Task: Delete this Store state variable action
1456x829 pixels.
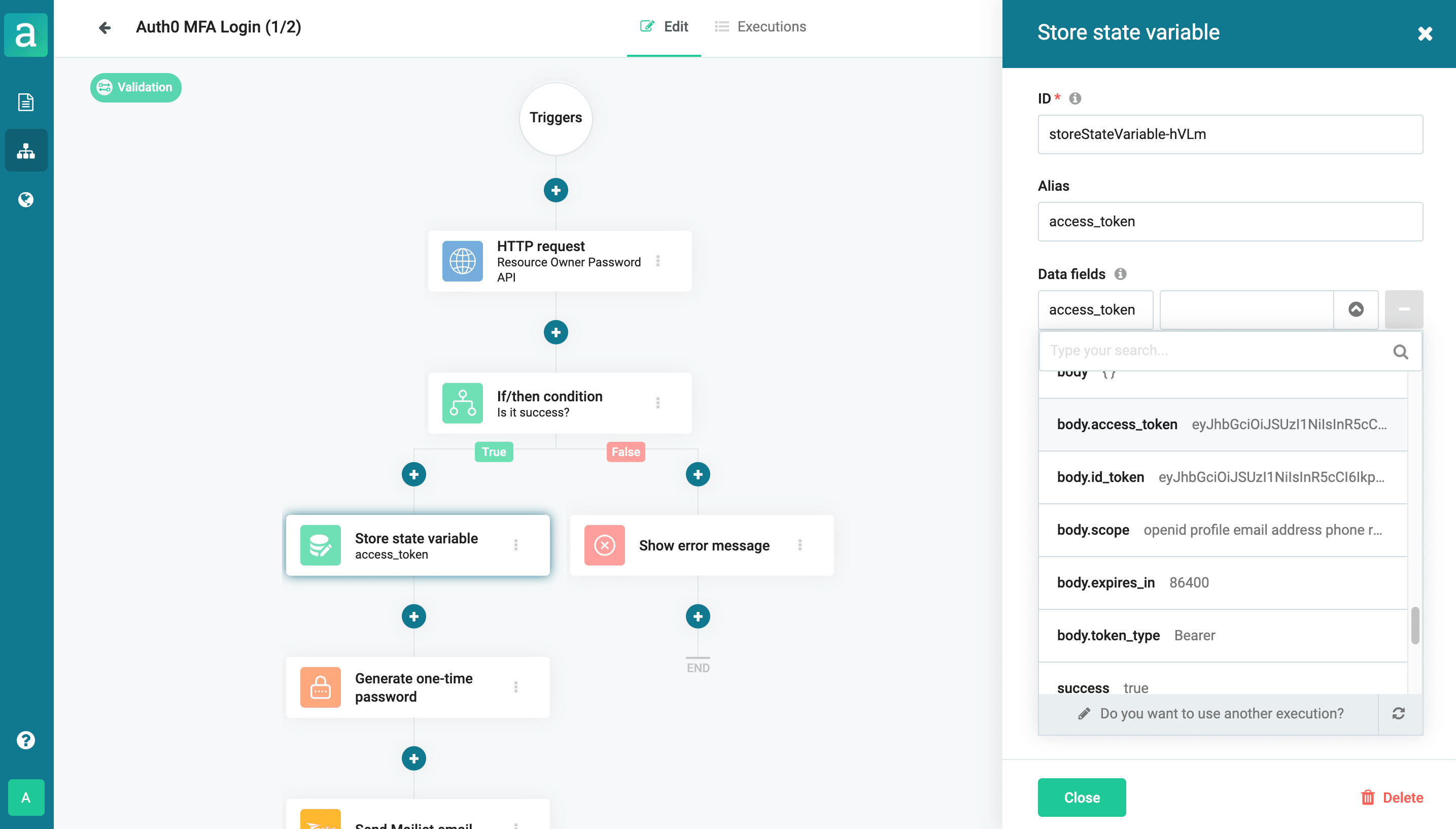Action: tap(1392, 798)
